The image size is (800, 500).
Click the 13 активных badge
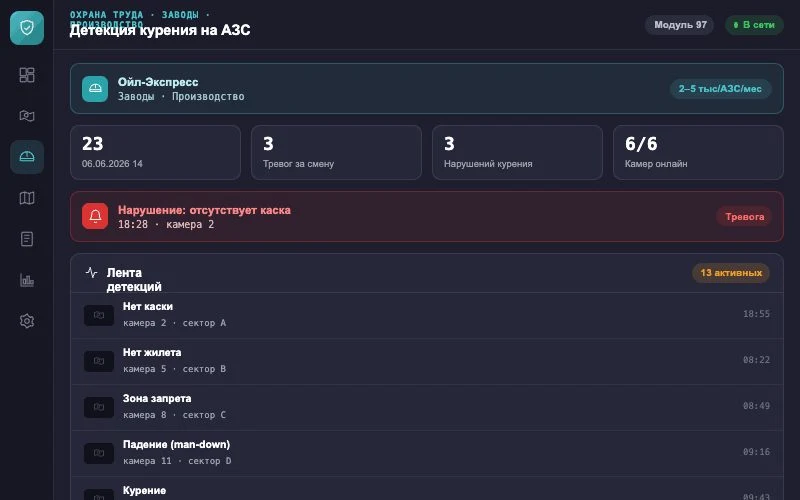click(x=731, y=273)
